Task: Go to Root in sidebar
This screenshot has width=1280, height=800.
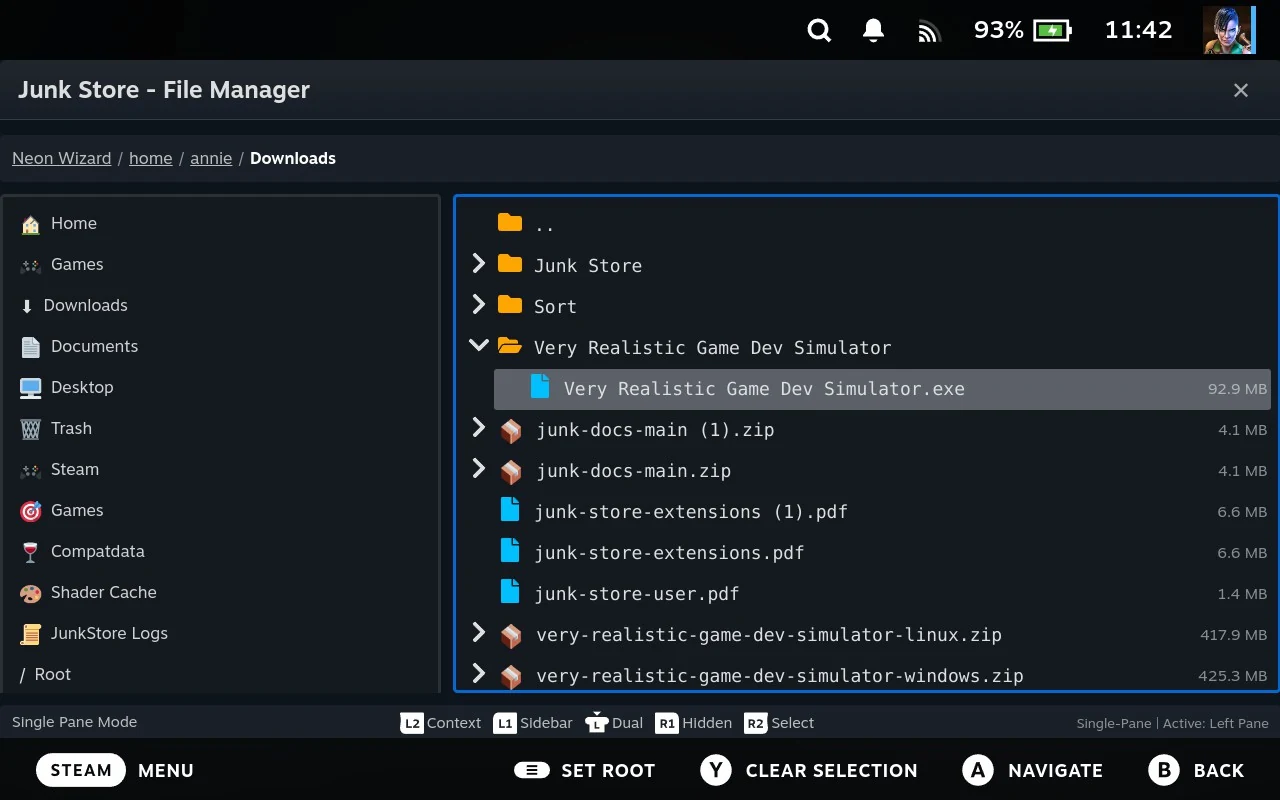Action: (45, 674)
